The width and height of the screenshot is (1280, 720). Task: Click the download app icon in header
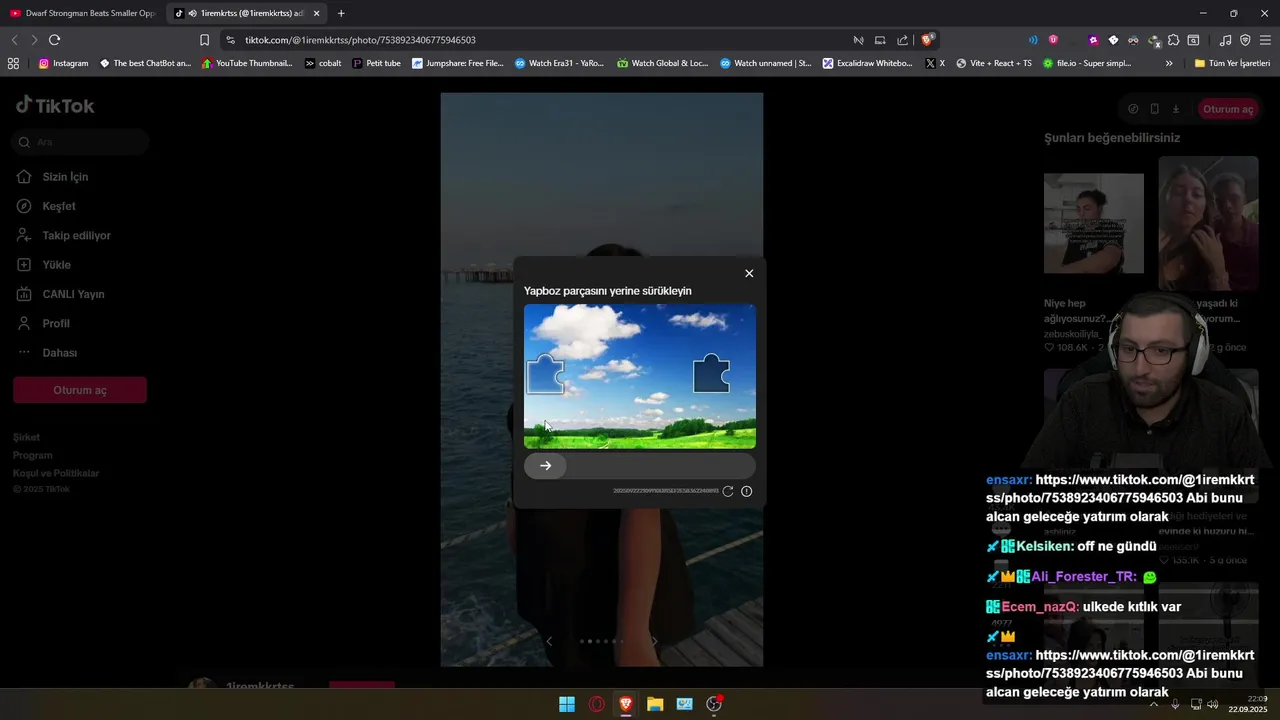(1176, 109)
